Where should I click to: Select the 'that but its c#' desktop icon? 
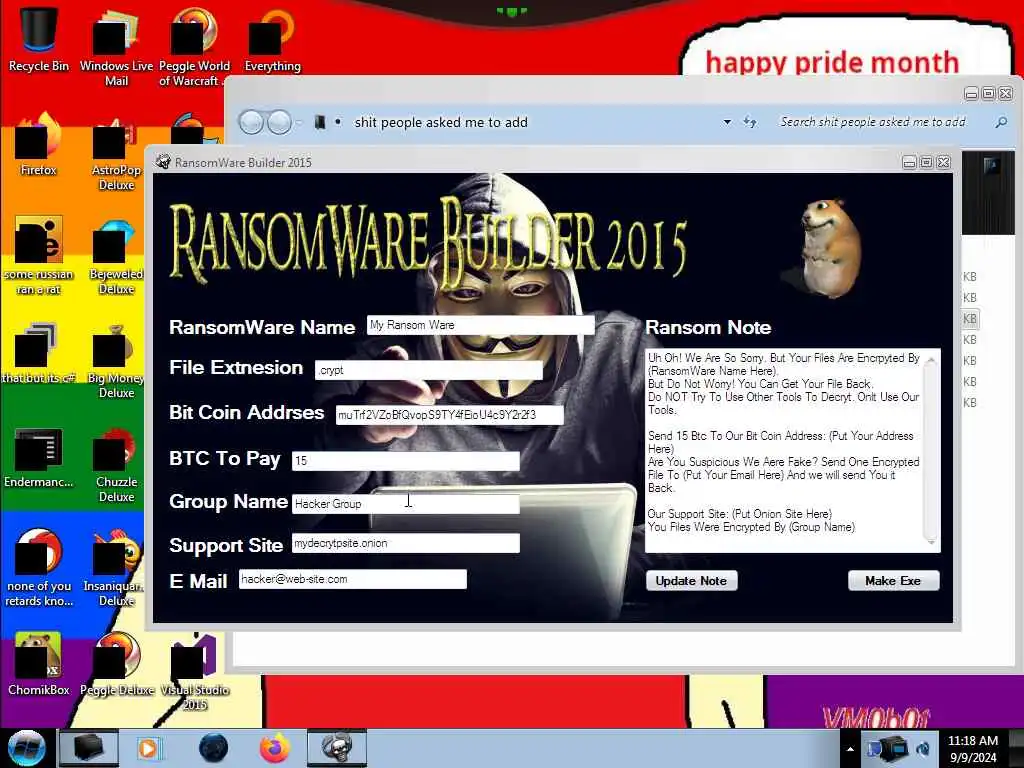tap(38, 353)
